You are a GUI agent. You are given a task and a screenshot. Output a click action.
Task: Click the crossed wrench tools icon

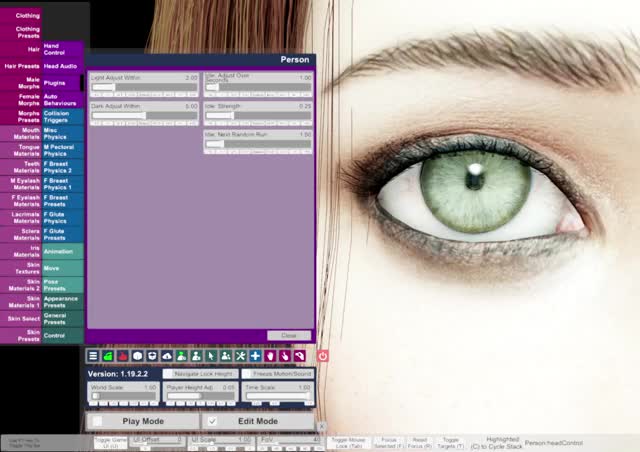pyautogui.click(x=240, y=356)
